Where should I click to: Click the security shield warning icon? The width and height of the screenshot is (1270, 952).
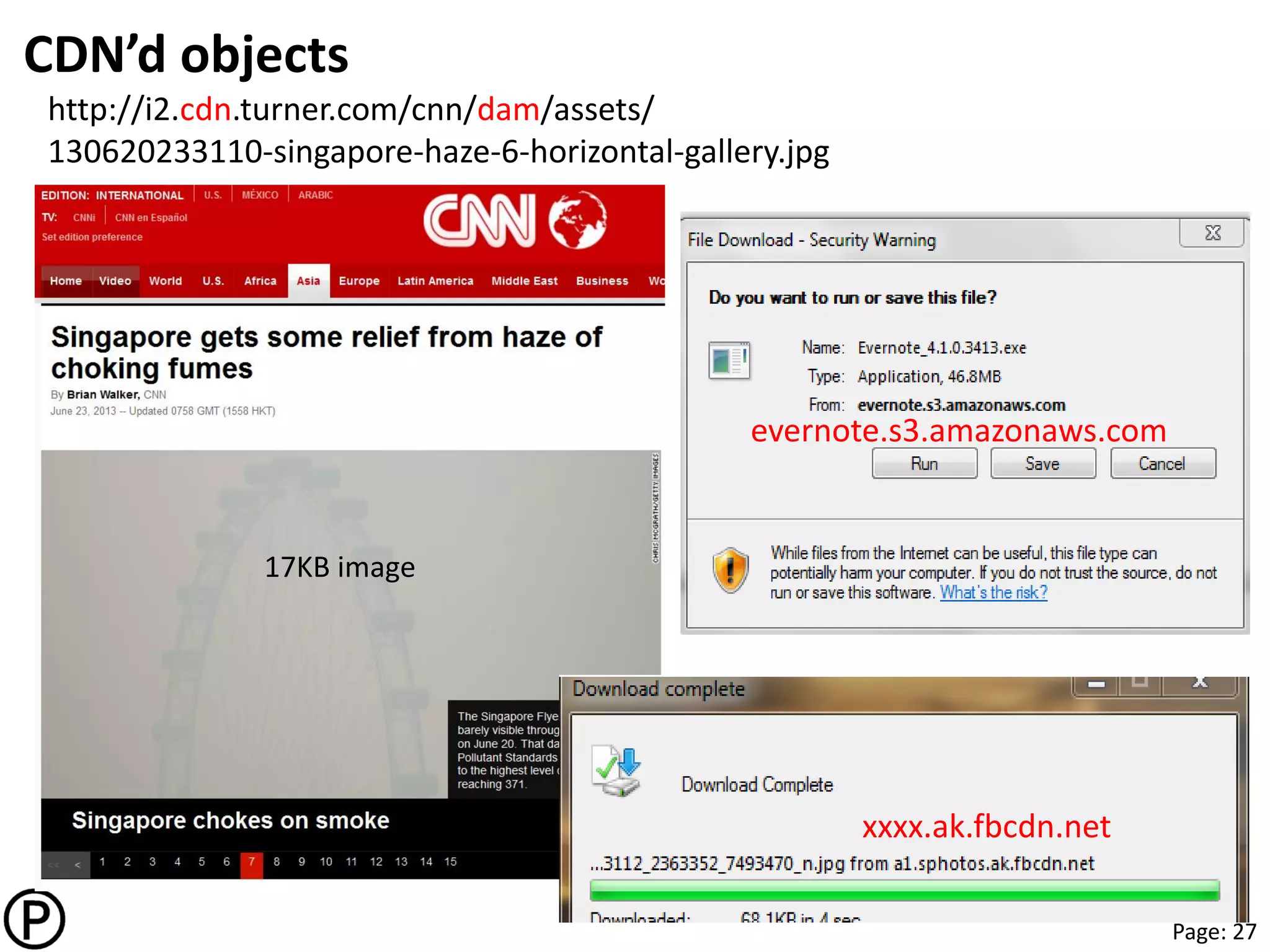[x=730, y=570]
